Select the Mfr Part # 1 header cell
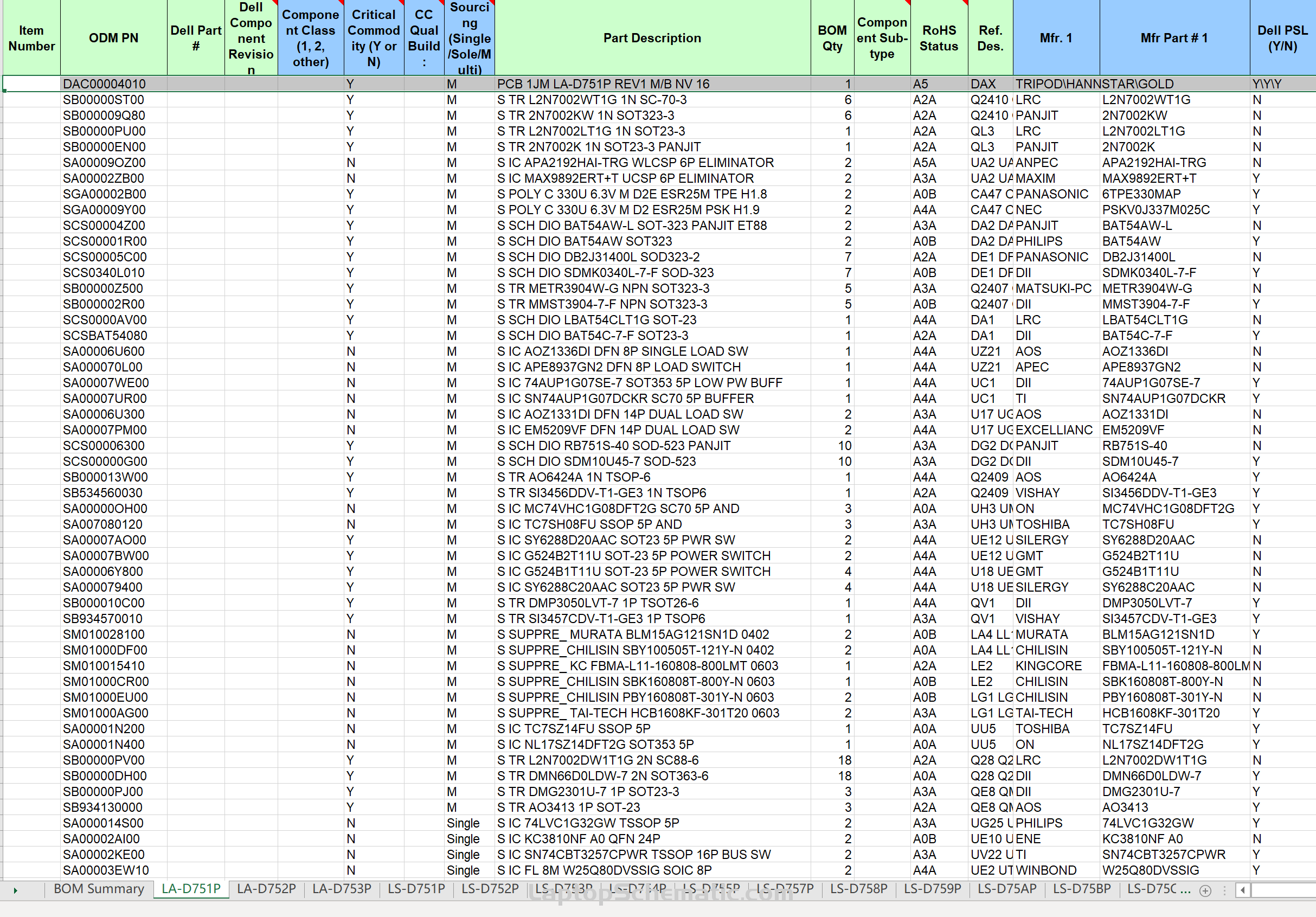 (x=1174, y=38)
